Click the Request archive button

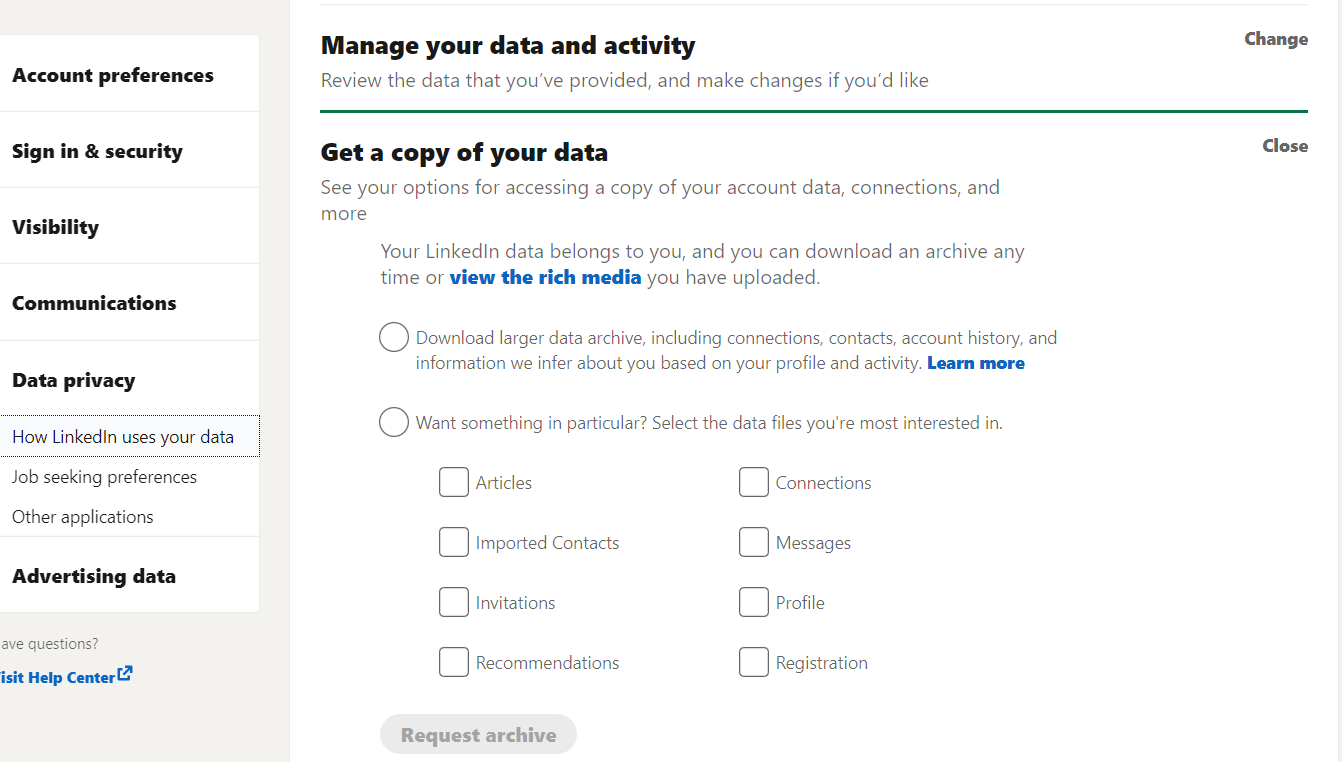478,734
